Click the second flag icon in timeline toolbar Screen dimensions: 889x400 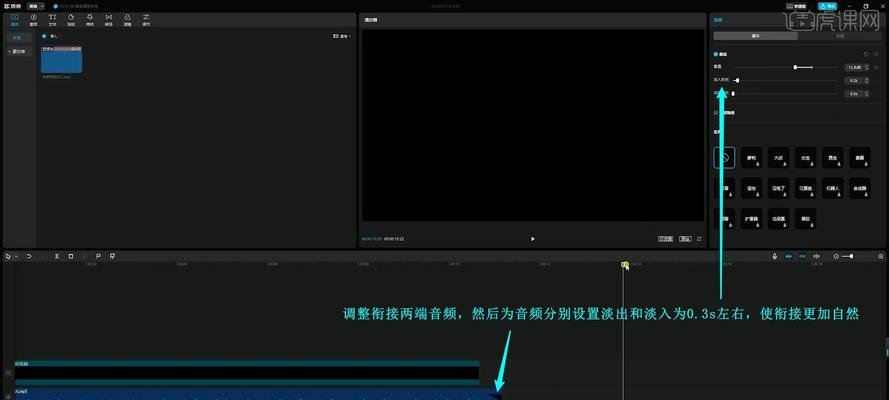(112, 256)
